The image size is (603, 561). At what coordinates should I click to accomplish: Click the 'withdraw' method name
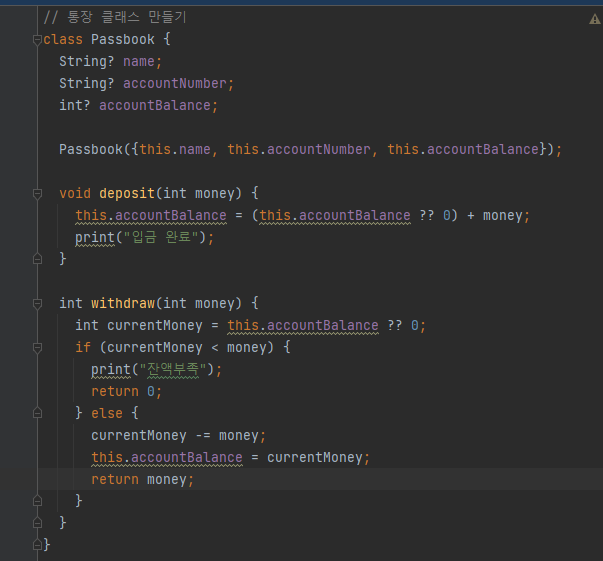click(123, 303)
